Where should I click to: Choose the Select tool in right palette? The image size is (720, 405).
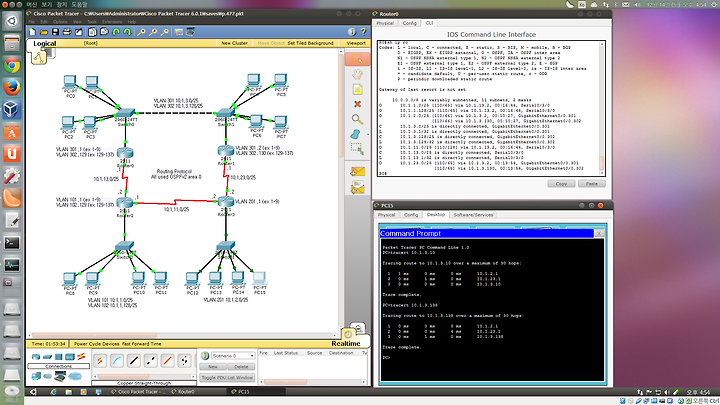click(357, 59)
